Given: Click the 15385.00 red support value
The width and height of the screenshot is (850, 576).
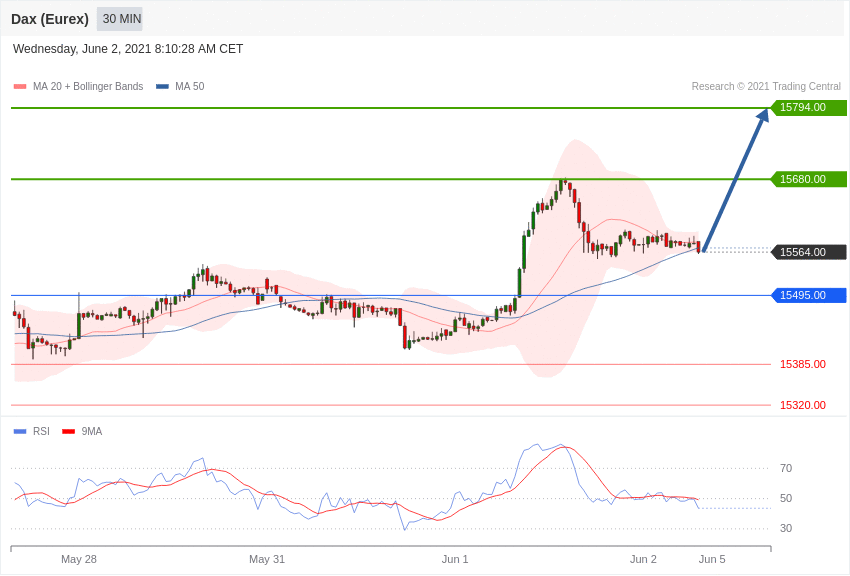Looking at the screenshot, I should [x=803, y=364].
